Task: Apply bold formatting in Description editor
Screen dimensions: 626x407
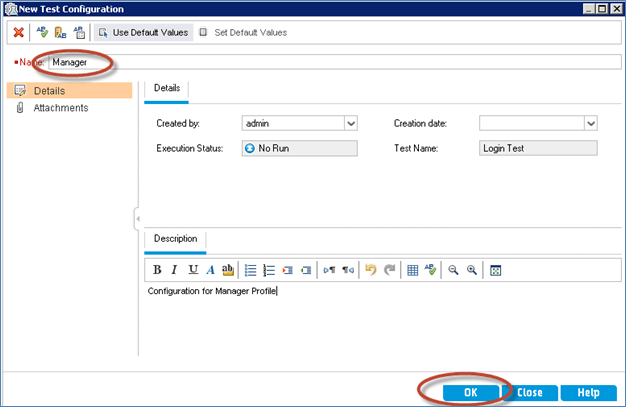Action: [x=157, y=270]
